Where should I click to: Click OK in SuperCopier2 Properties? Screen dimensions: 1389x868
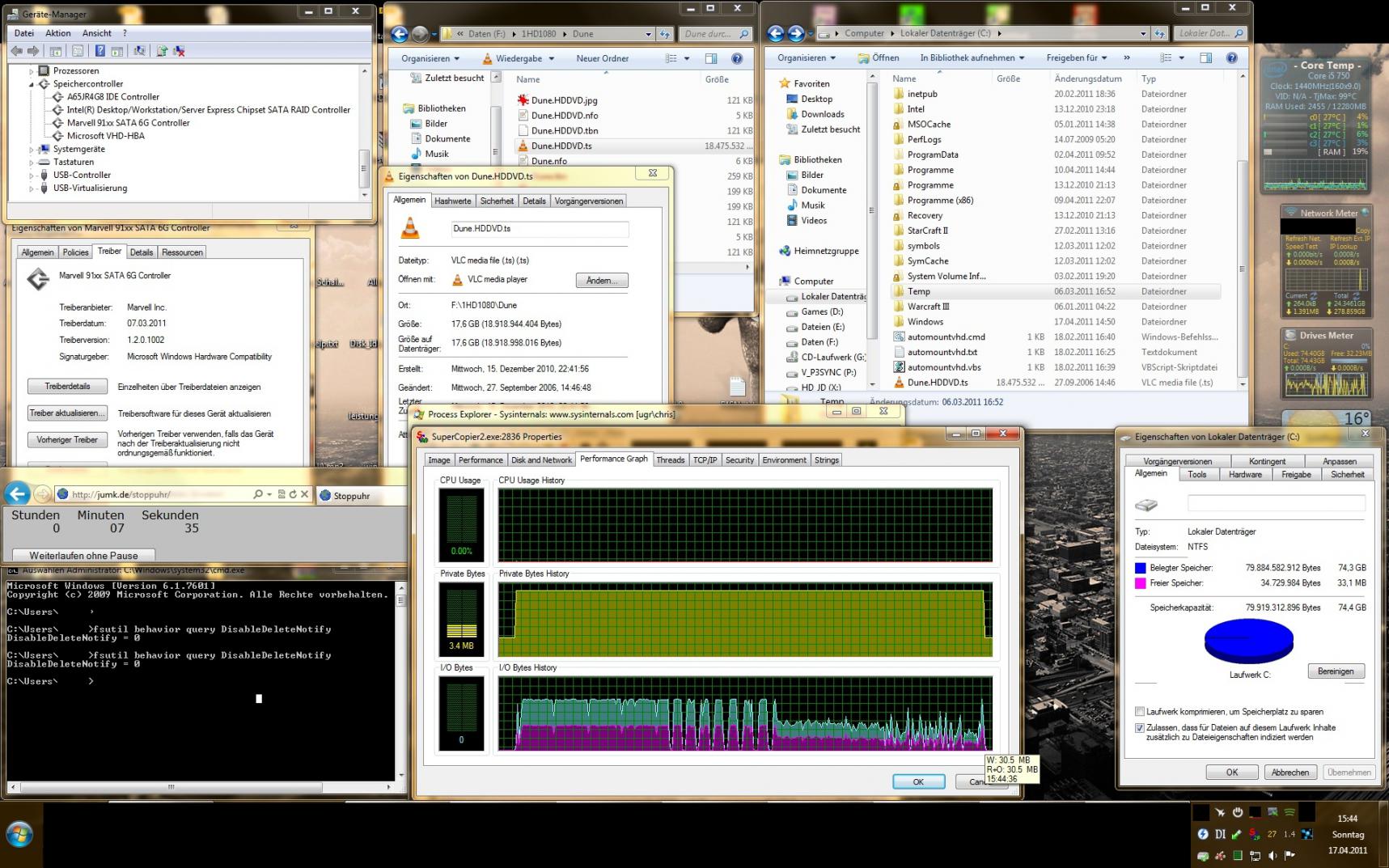pos(918,781)
